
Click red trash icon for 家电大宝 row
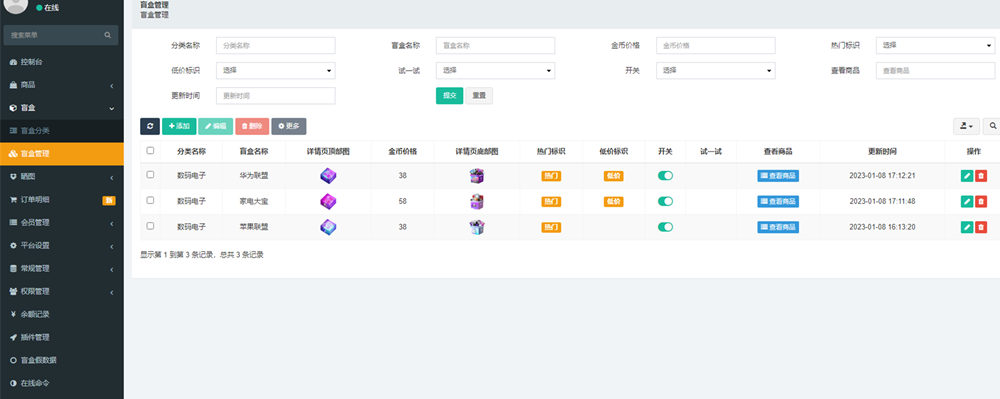[x=981, y=201]
